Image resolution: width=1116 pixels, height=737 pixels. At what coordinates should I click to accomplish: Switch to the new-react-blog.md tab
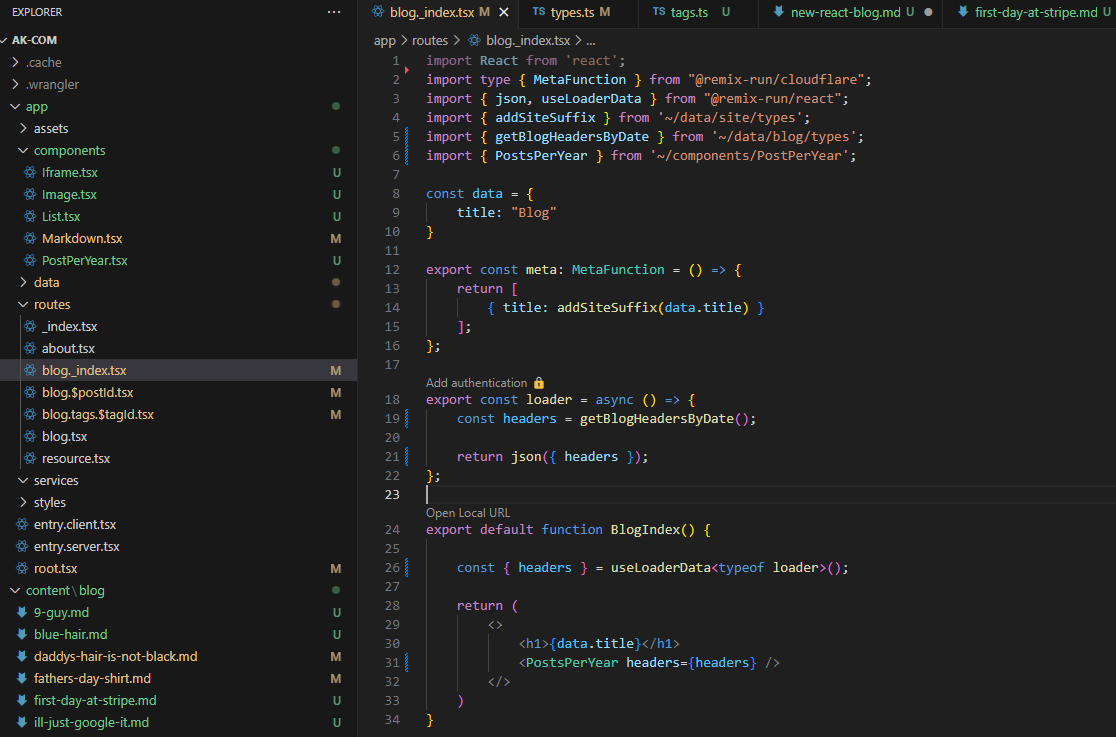846,12
